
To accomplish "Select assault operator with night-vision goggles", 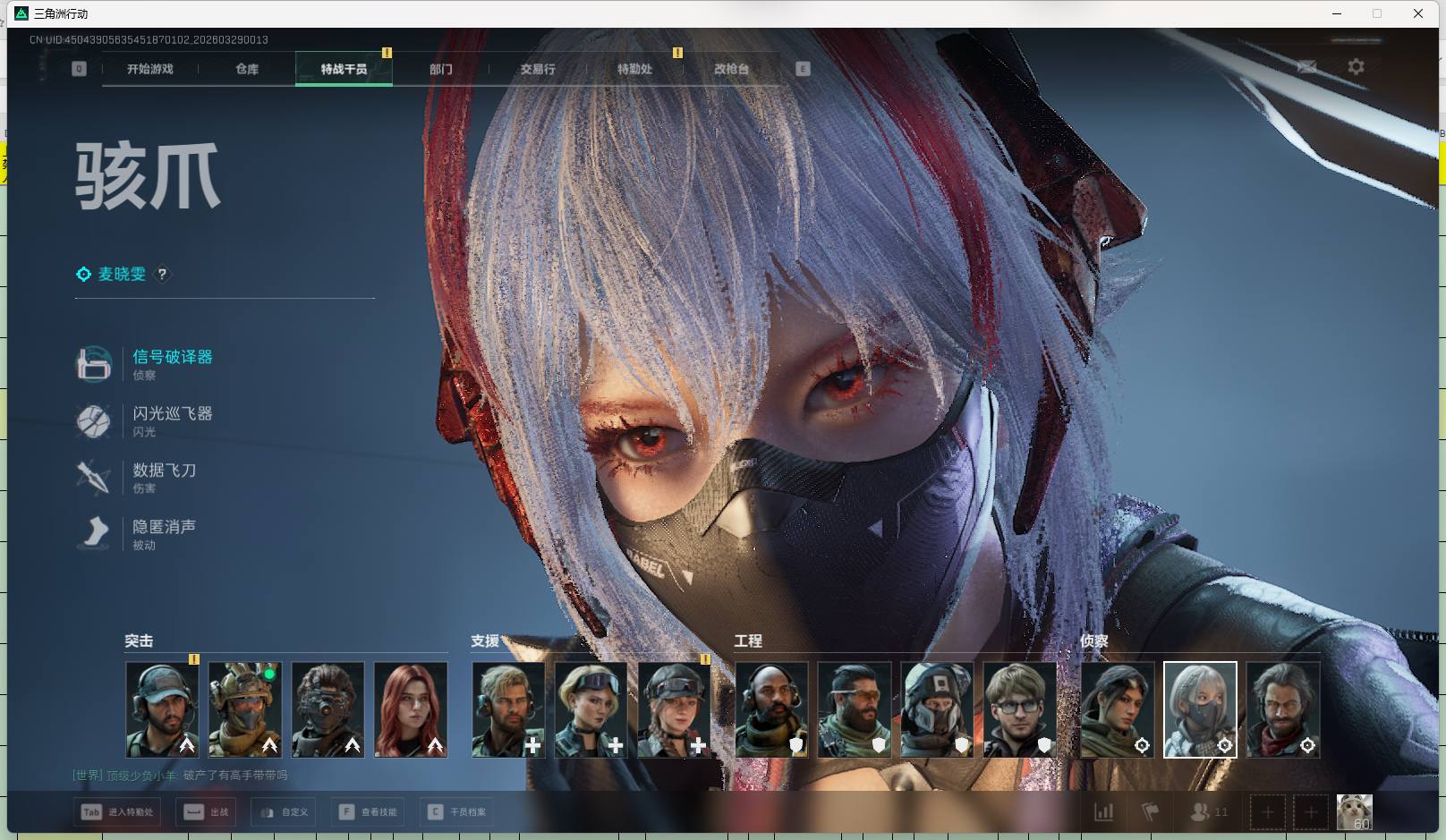I will [x=327, y=709].
